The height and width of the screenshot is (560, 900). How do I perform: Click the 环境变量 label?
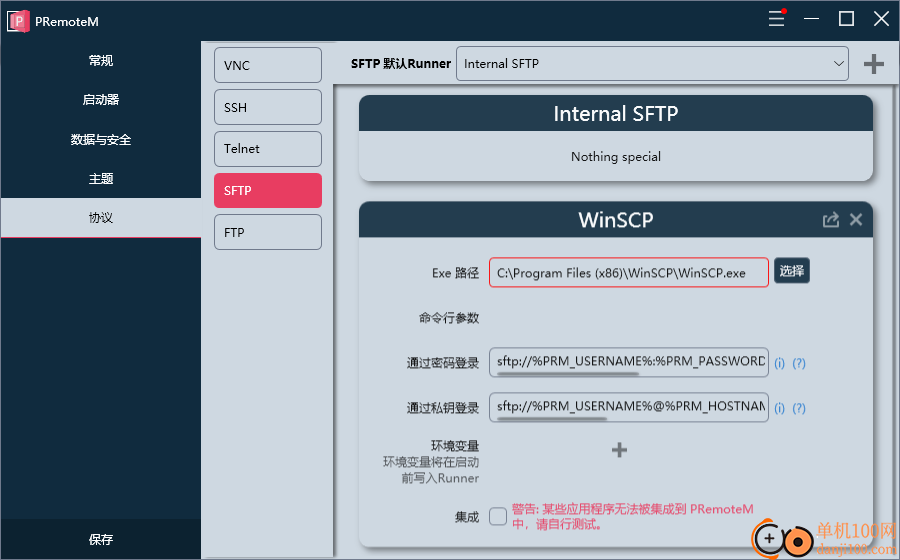tap(455, 446)
